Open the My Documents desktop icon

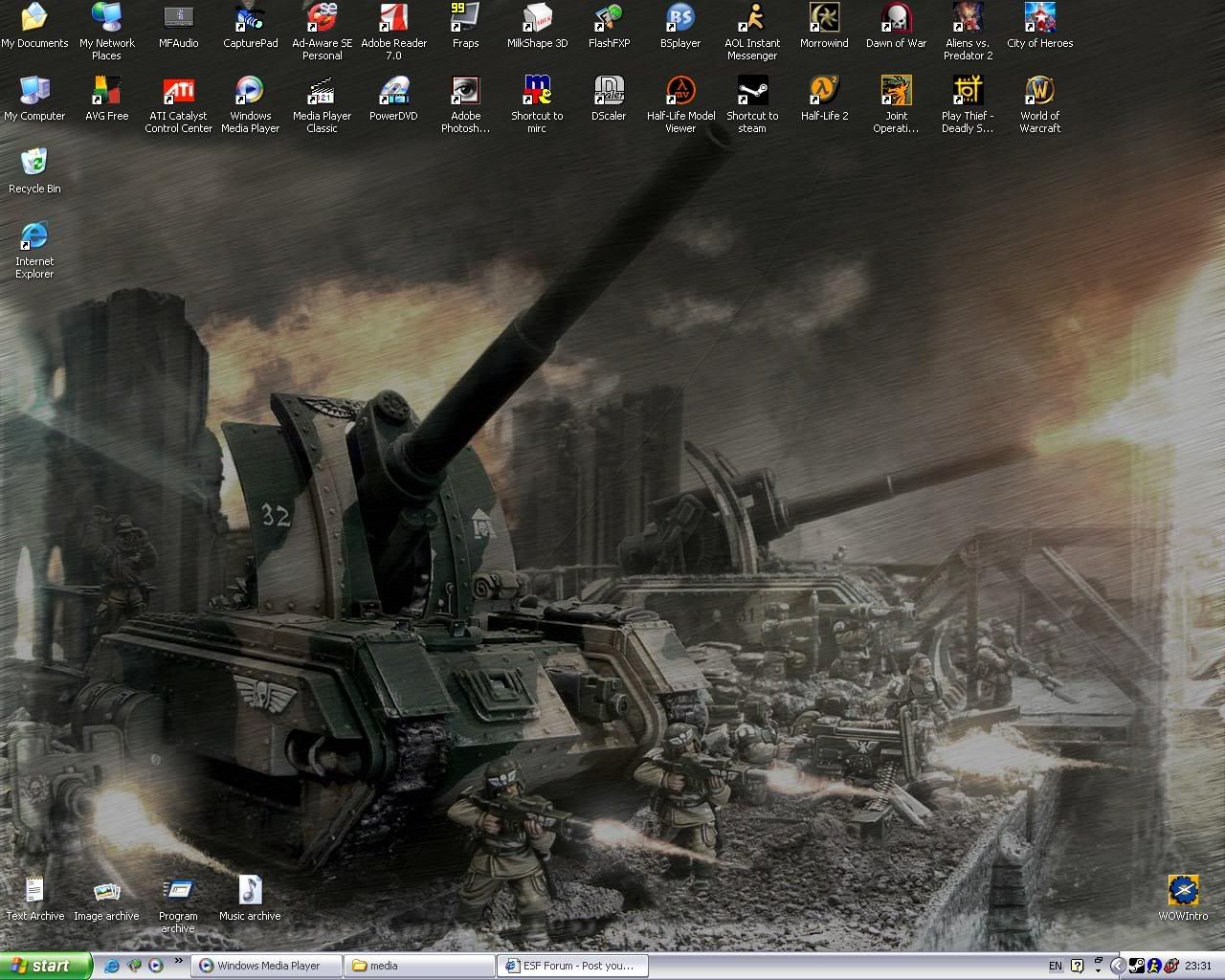(34, 26)
